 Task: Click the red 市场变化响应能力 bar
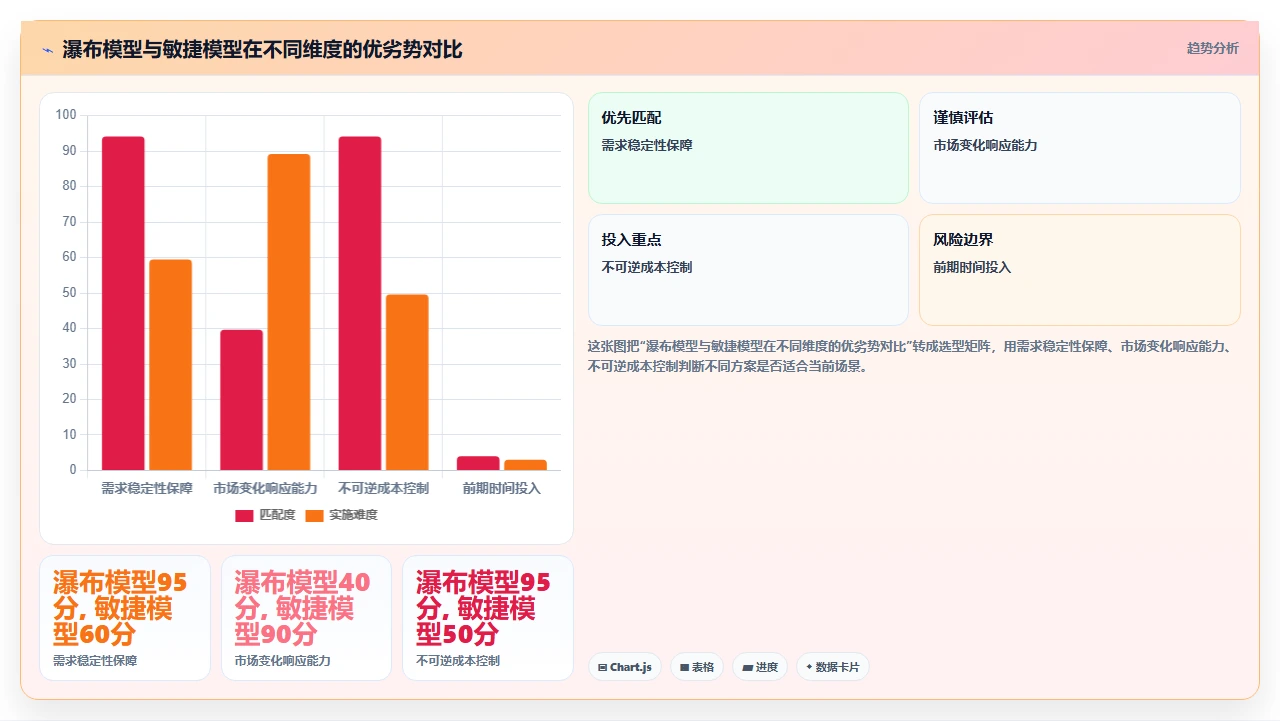click(242, 400)
